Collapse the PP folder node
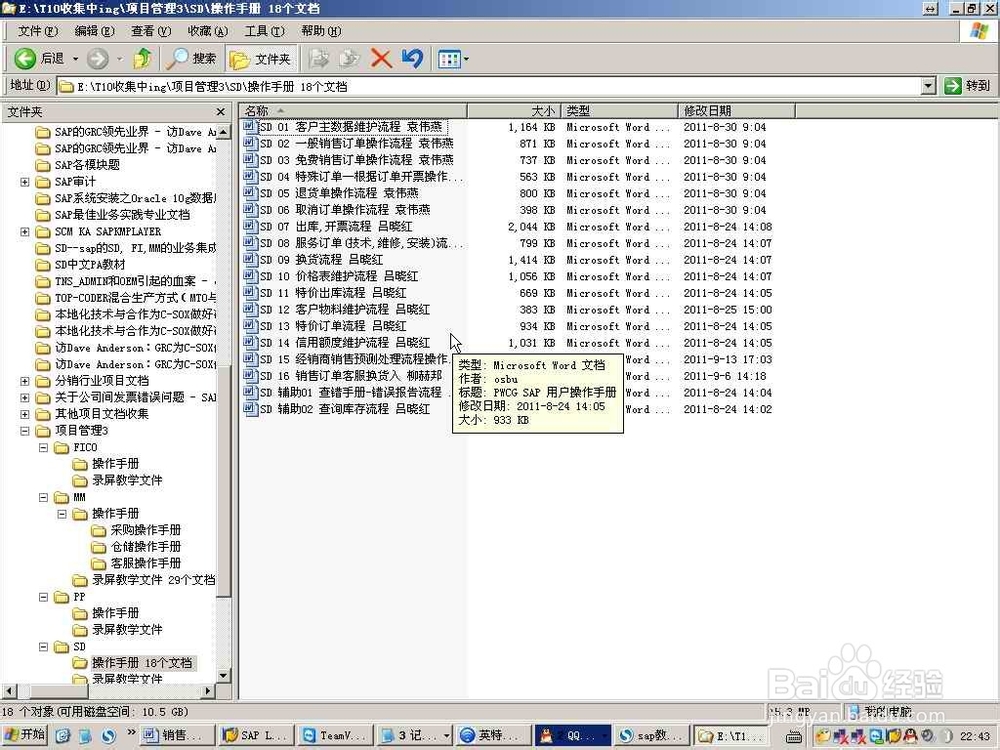1000x750 pixels. point(43,597)
